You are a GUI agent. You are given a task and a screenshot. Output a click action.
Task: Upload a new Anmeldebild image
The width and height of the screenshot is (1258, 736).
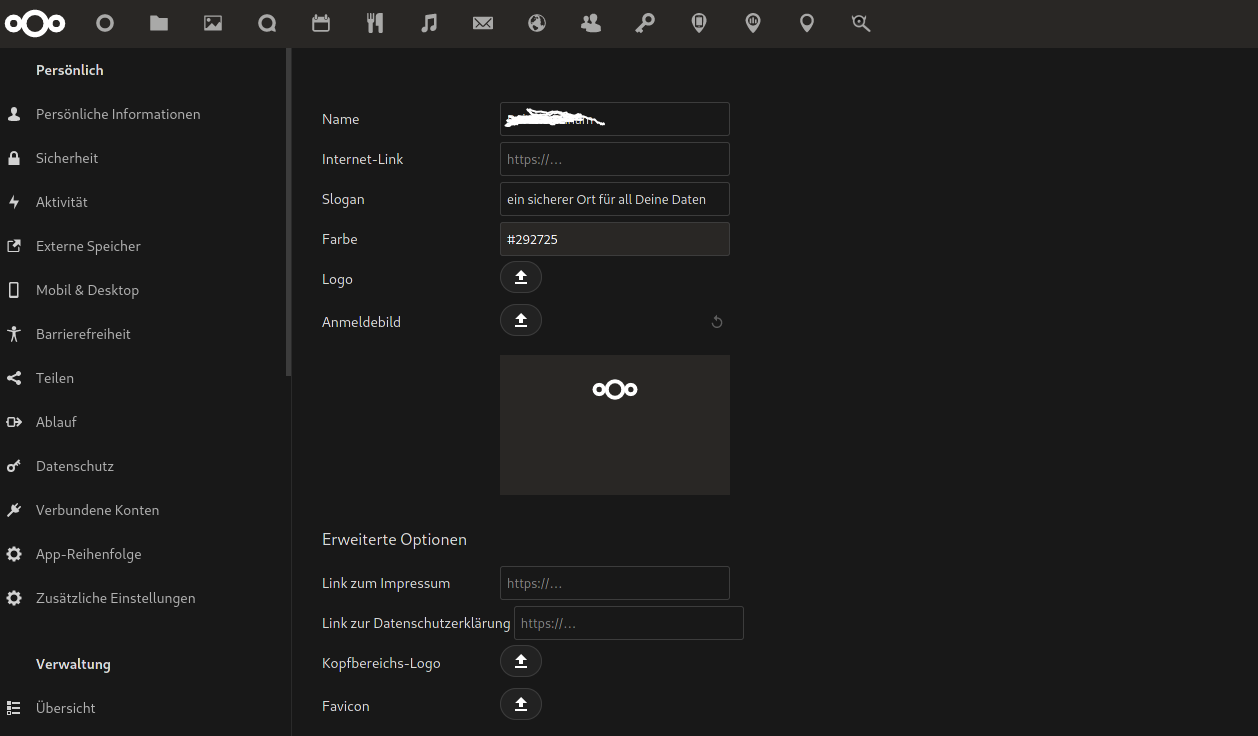[x=521, y=320]
